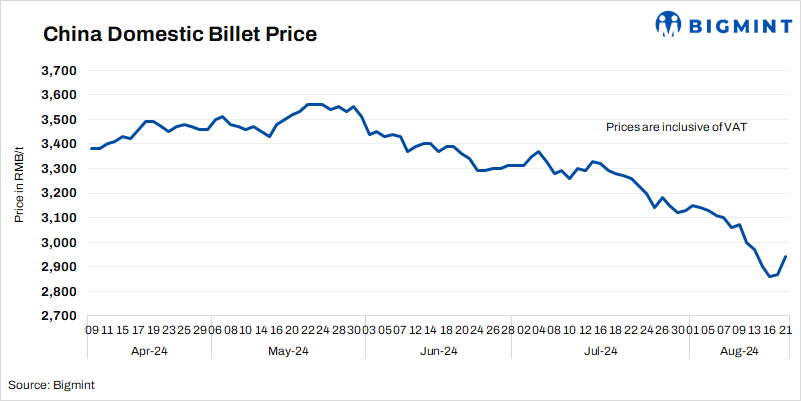Click the lowest point of the price line
The image size is (801, 401).
click(x=768, y=276)
